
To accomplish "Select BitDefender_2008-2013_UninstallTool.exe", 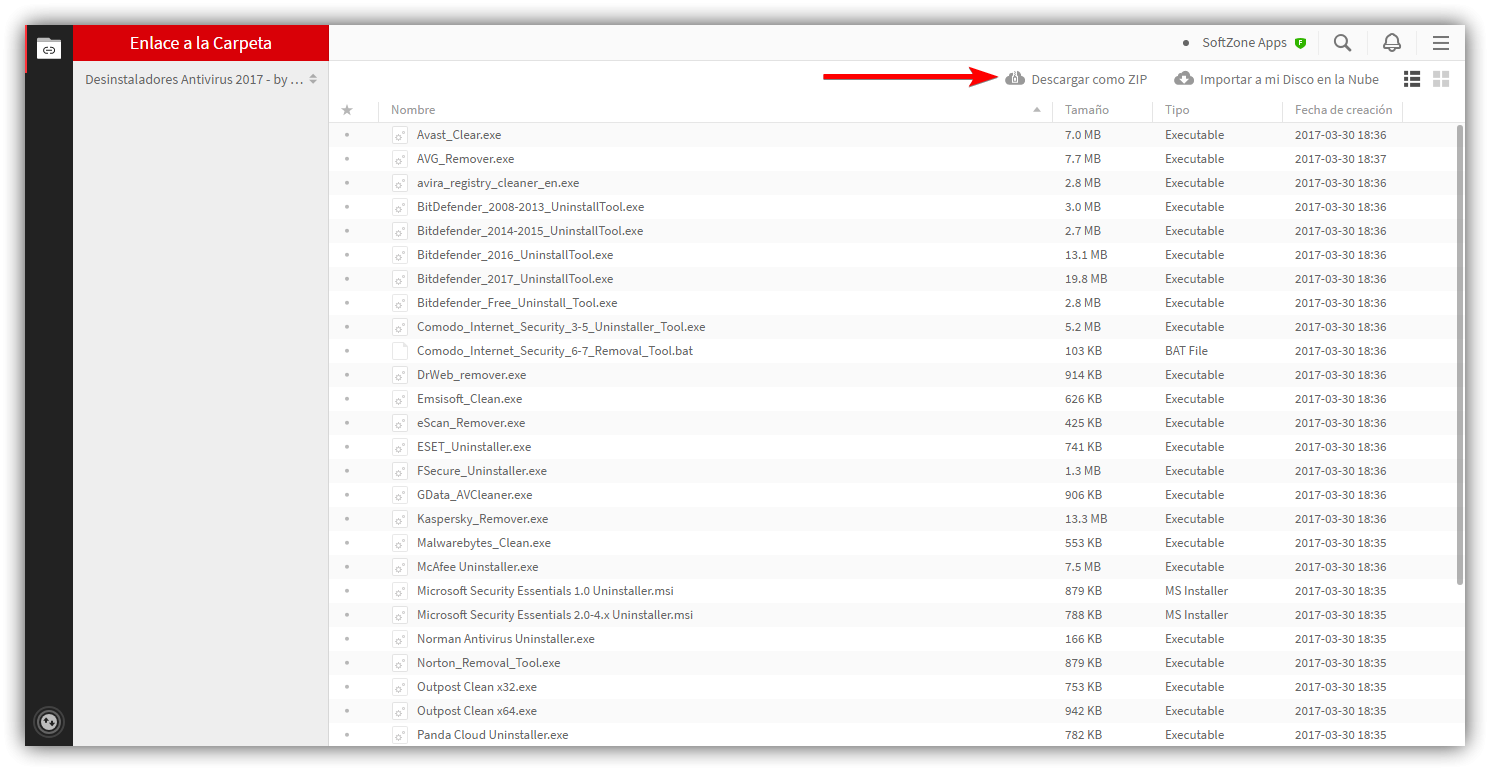I will (x=530, y=207).
